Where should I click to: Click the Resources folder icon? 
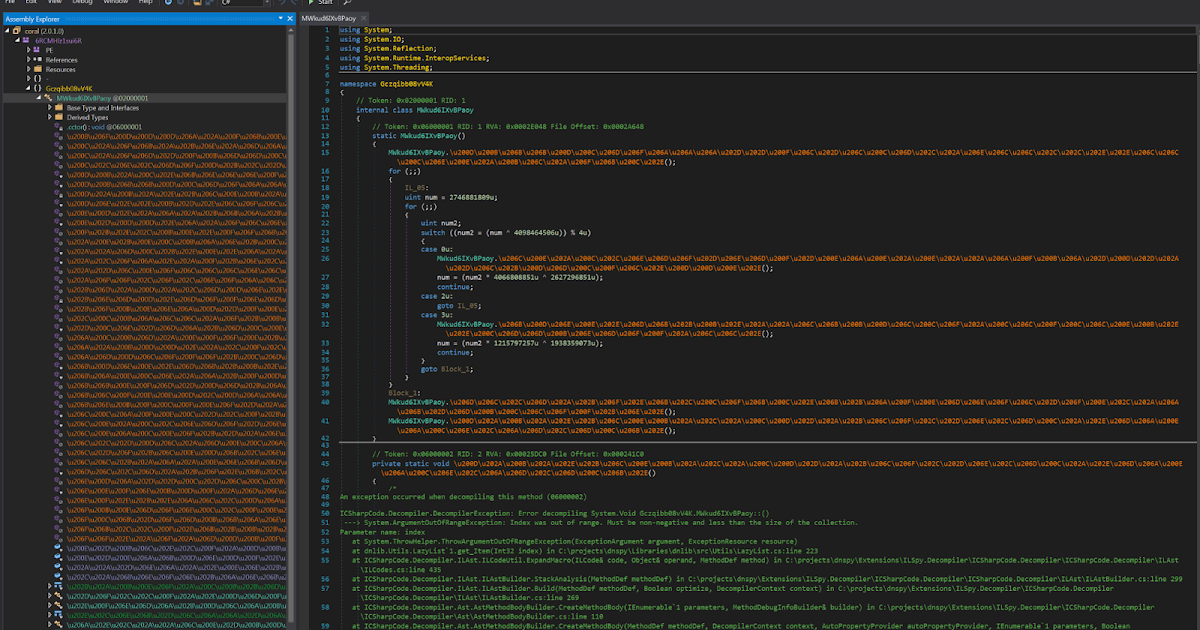point(39,69)
